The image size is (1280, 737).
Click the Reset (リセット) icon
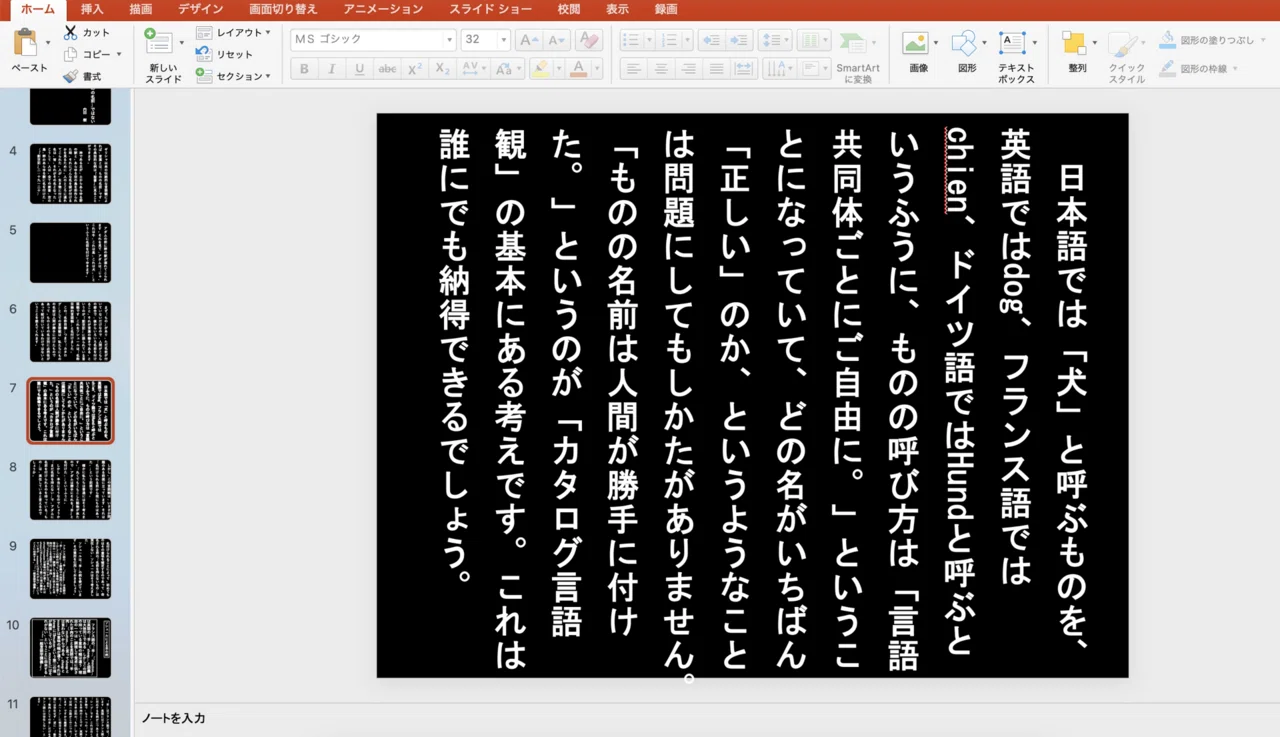[204, 54]
